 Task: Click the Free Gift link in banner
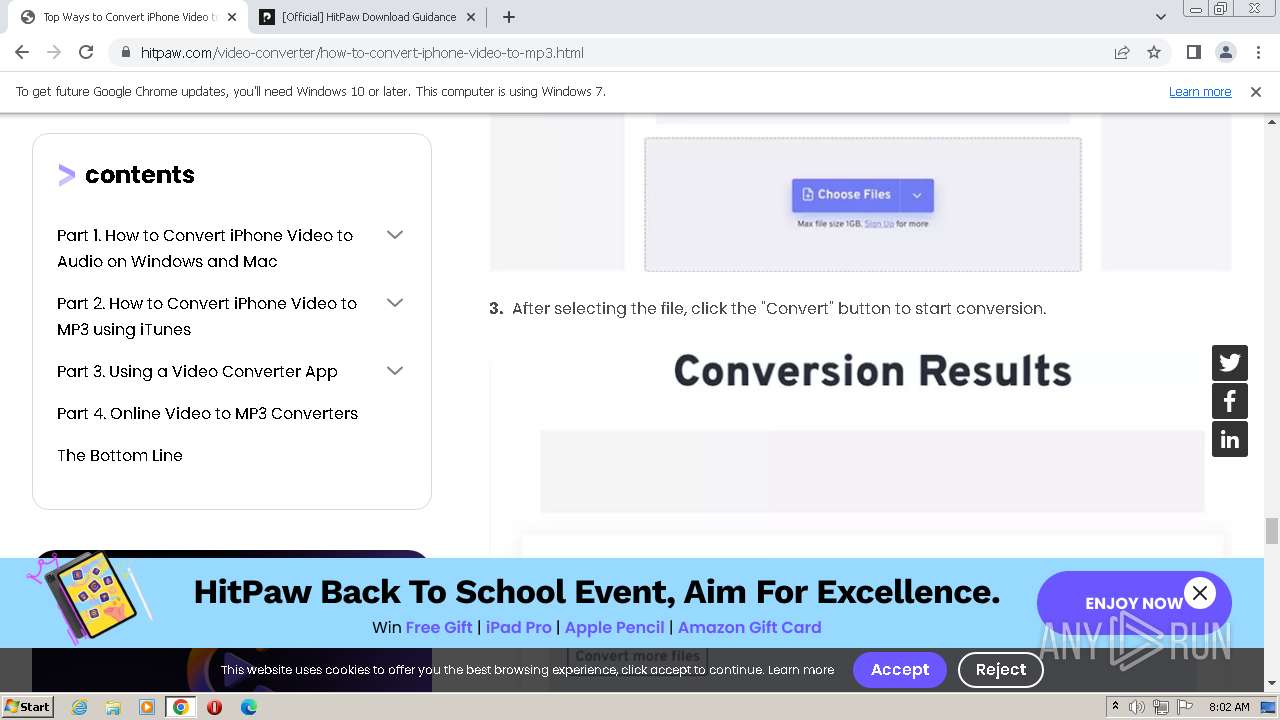tap(439, 627)
